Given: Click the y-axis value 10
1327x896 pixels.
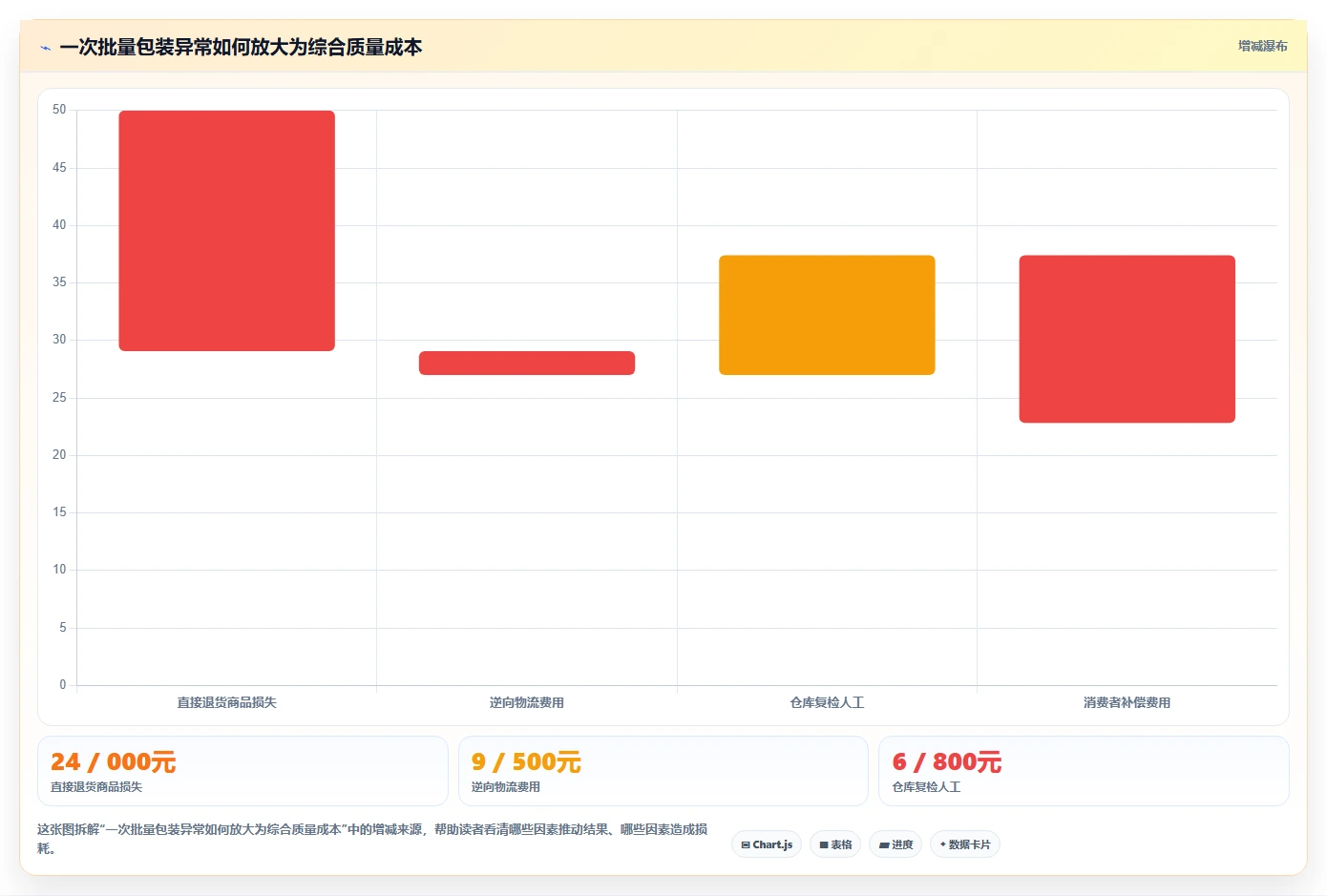Looking at the screenshot, I should pyautogui.click(x=59, y=570).
